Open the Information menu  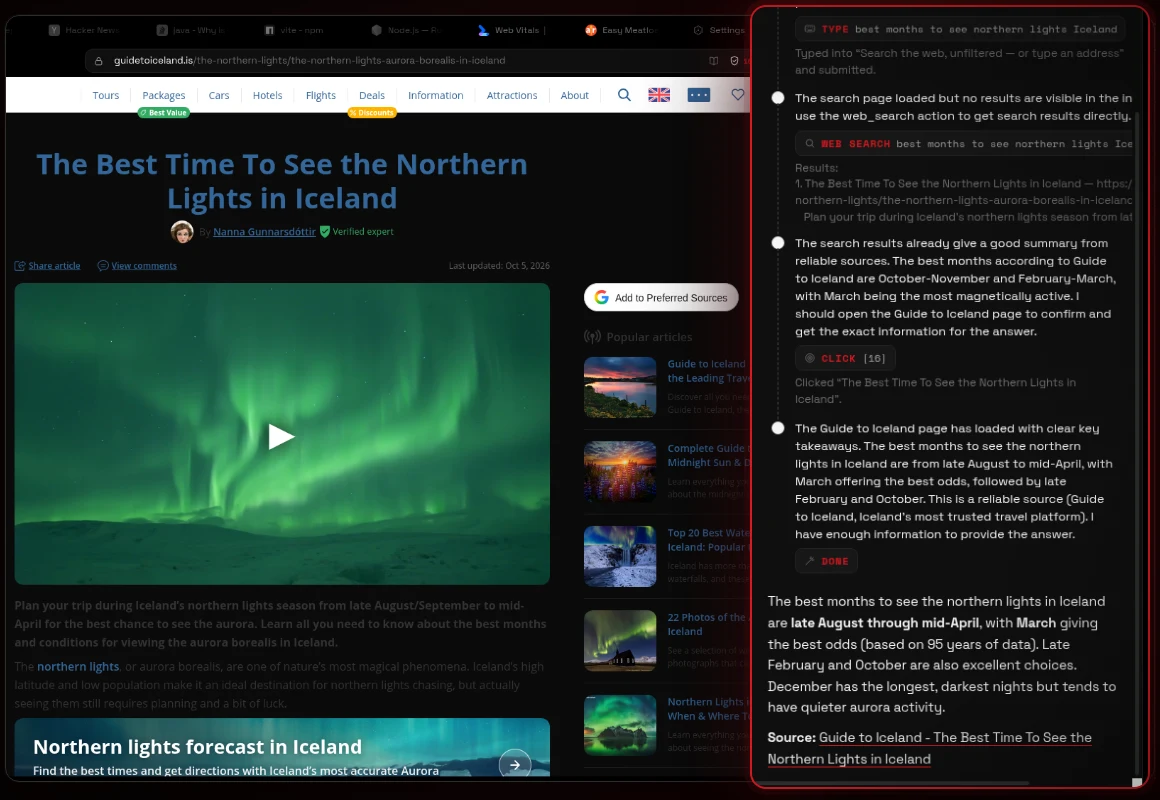pyautogui.click(x=436, y=95)
